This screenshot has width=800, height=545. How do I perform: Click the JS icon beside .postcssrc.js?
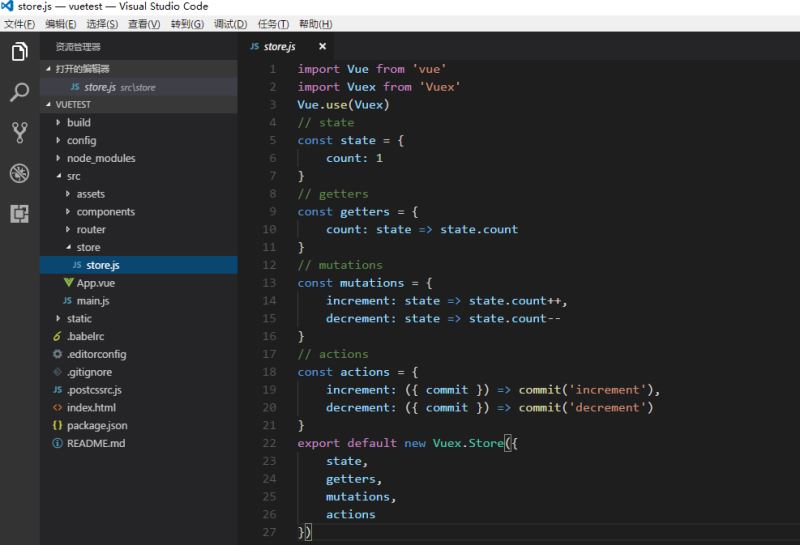point(57,390)
